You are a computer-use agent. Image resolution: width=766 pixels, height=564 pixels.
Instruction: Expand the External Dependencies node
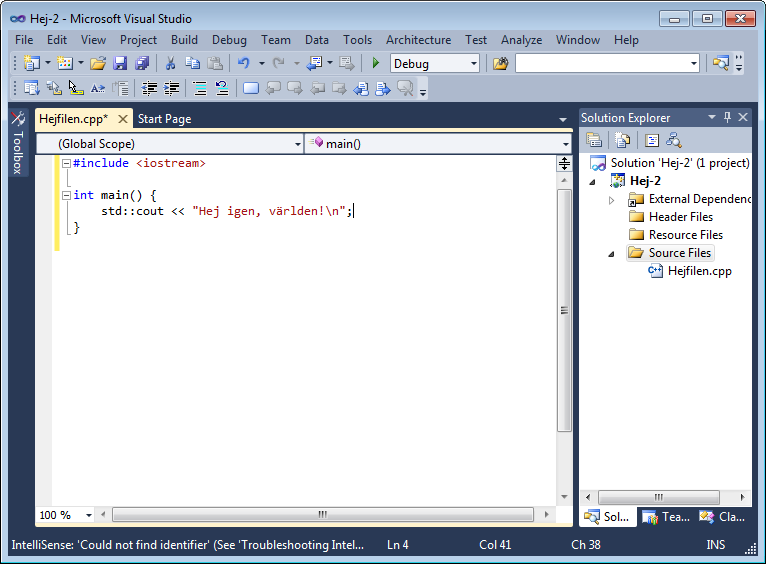tap(611, 200)
